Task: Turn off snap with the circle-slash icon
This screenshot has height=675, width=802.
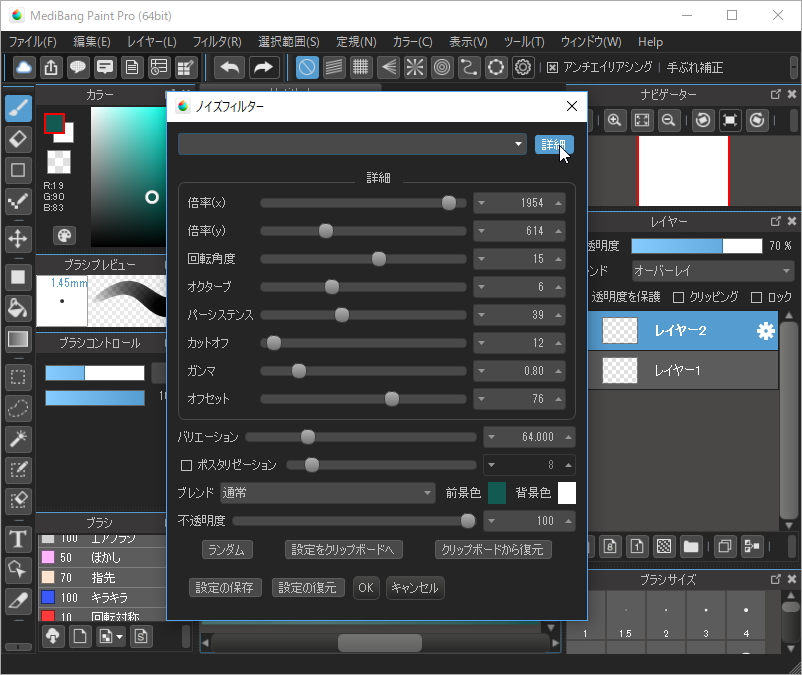Action: (x=307, y=68)
